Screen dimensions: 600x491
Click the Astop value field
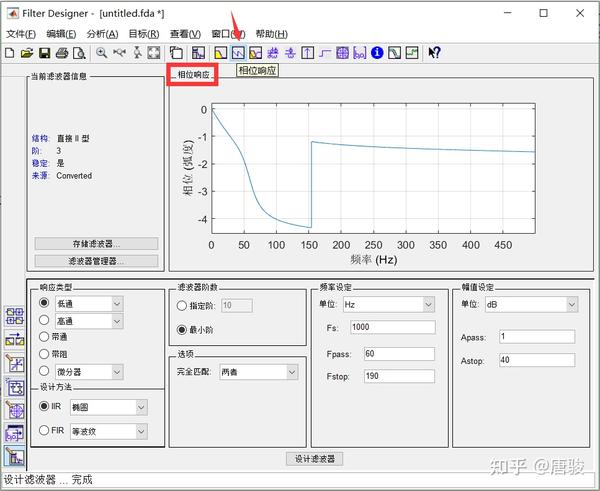(x=537, y=360)
